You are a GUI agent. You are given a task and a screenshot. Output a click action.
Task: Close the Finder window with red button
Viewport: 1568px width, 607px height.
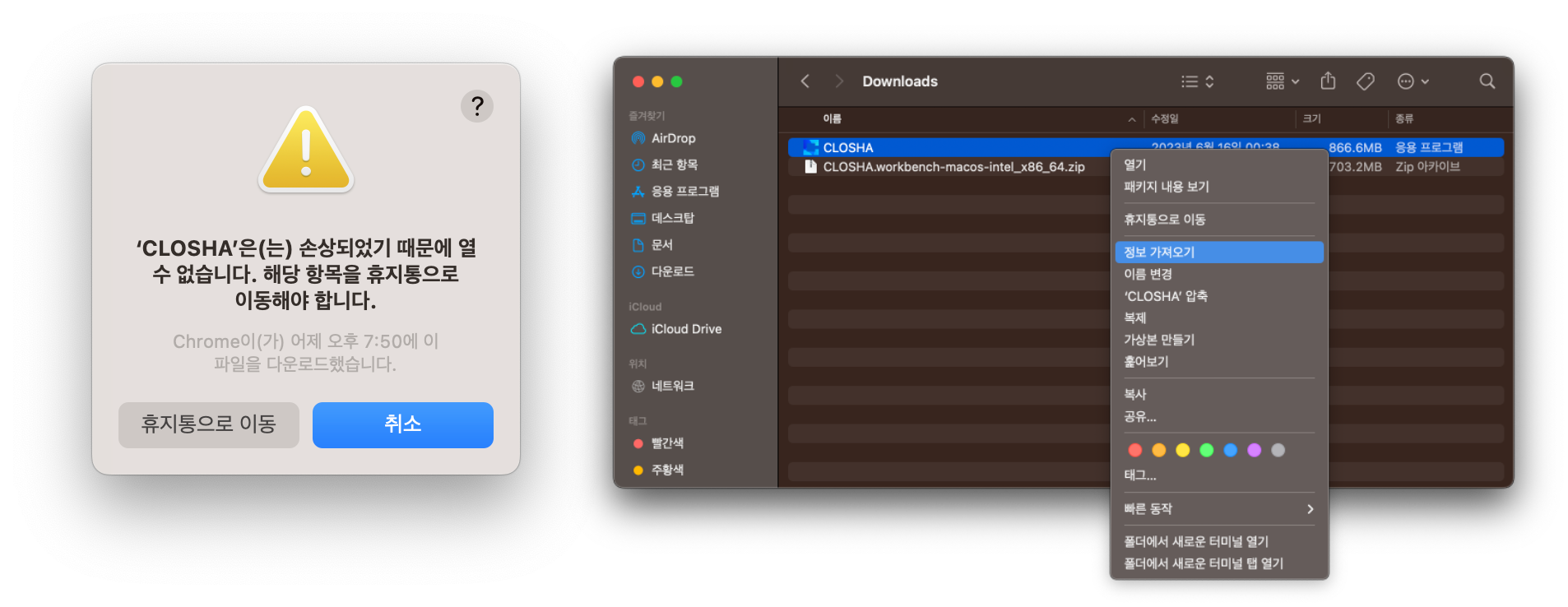pyautogui.click(x=638, y=81)
